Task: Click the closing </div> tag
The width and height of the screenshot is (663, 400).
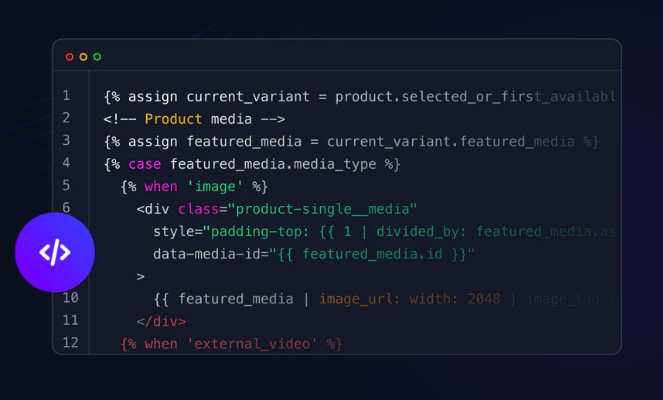Action: 161,321
